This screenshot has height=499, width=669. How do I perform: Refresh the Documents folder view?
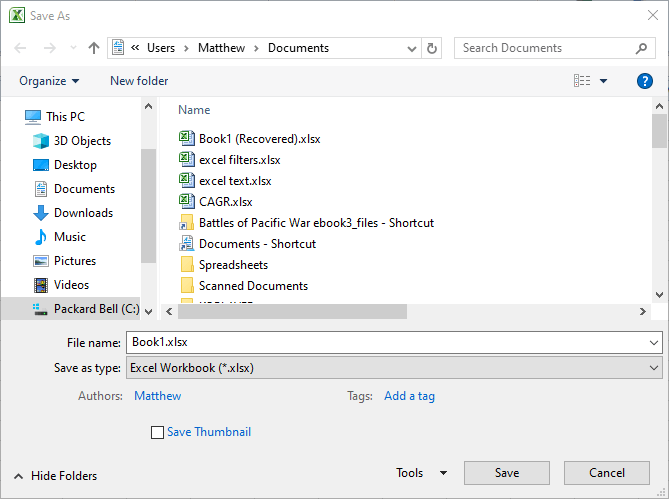pyautogui.click(x=432, y=48)
